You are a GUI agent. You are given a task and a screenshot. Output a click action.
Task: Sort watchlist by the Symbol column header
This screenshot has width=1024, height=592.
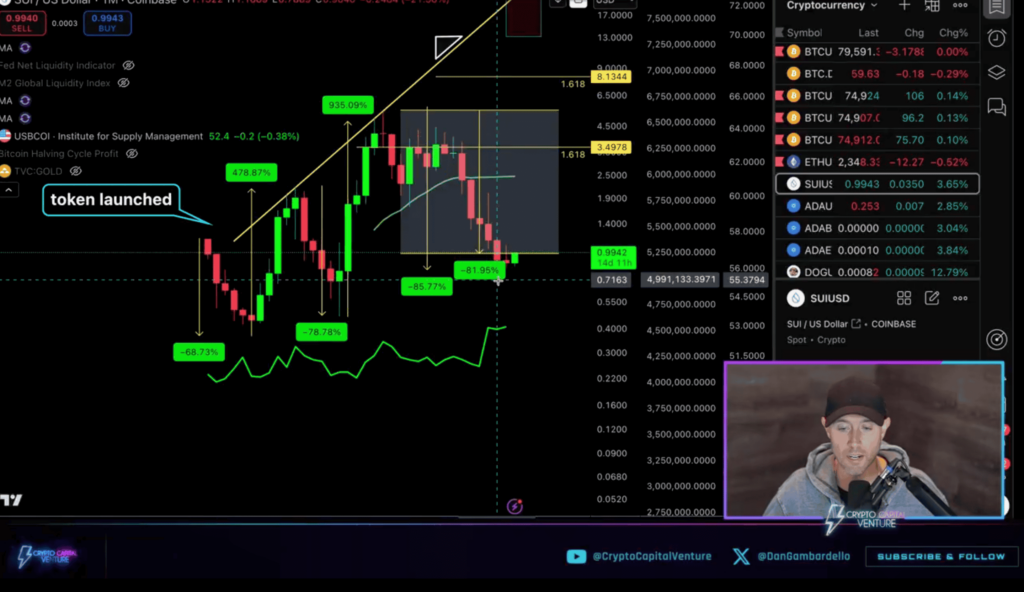pyautogui.click(x=805, y=33)
